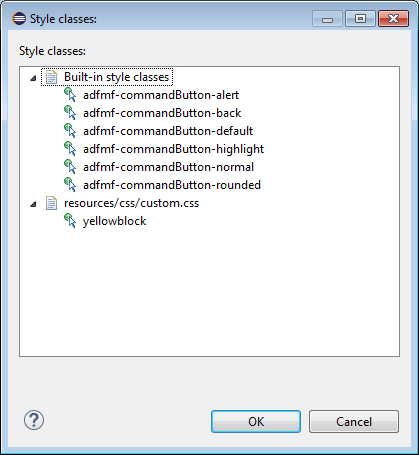
Task: Select the yellowblock style class entry
Action: (x=114, y=221)
